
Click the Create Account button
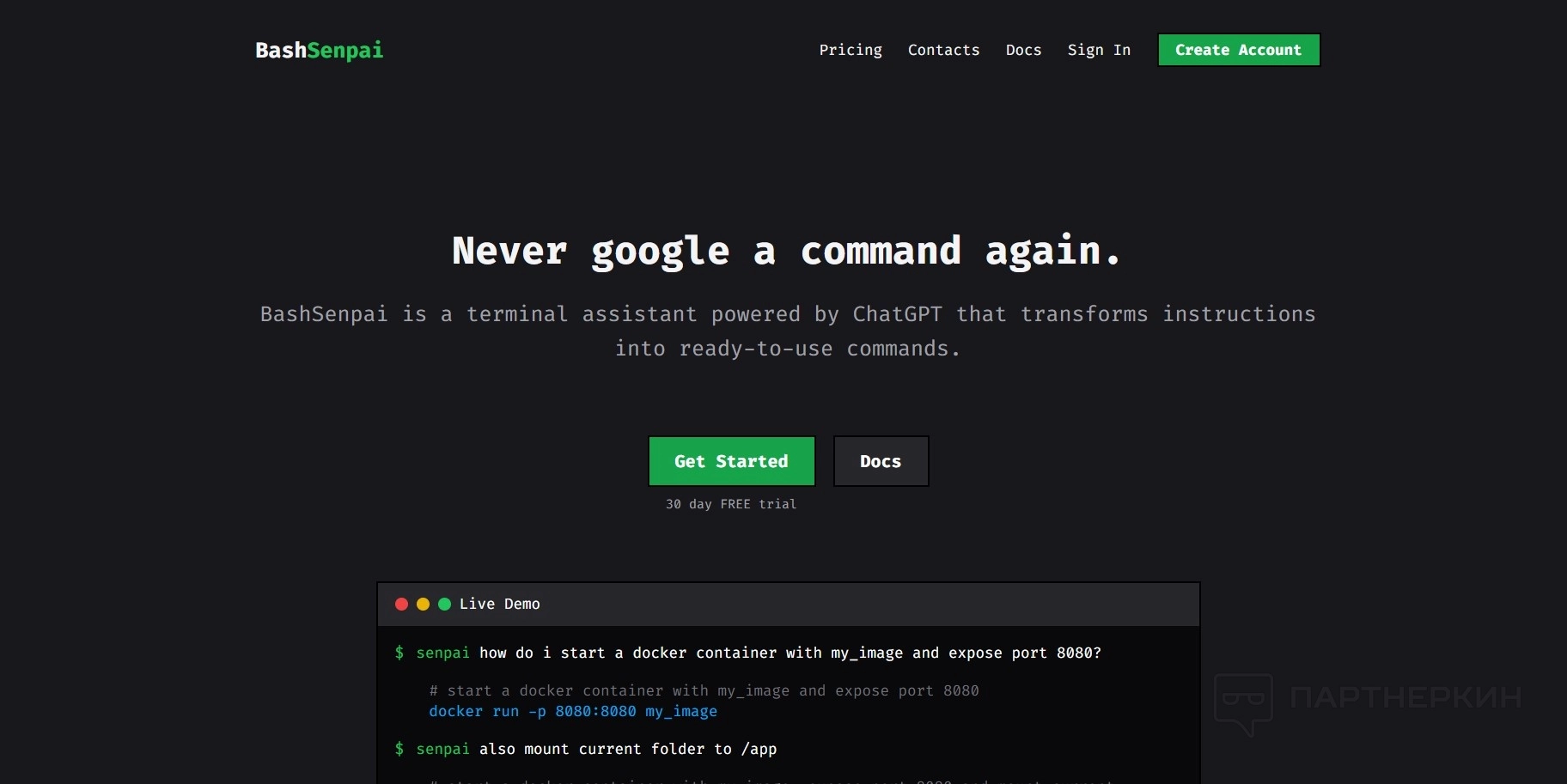click(x=1239, y=50)
